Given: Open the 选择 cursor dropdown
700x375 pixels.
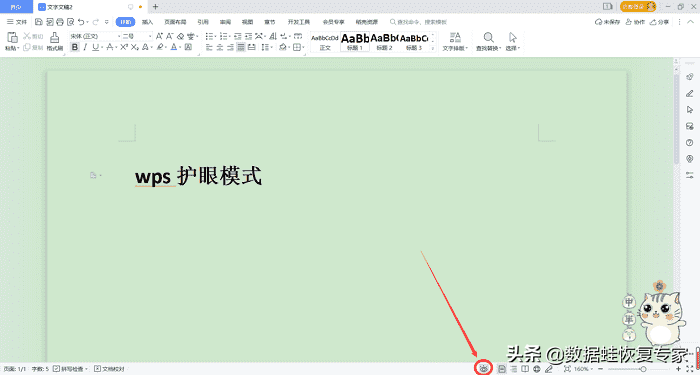Looking at the screenshot, I should [512, 41].
